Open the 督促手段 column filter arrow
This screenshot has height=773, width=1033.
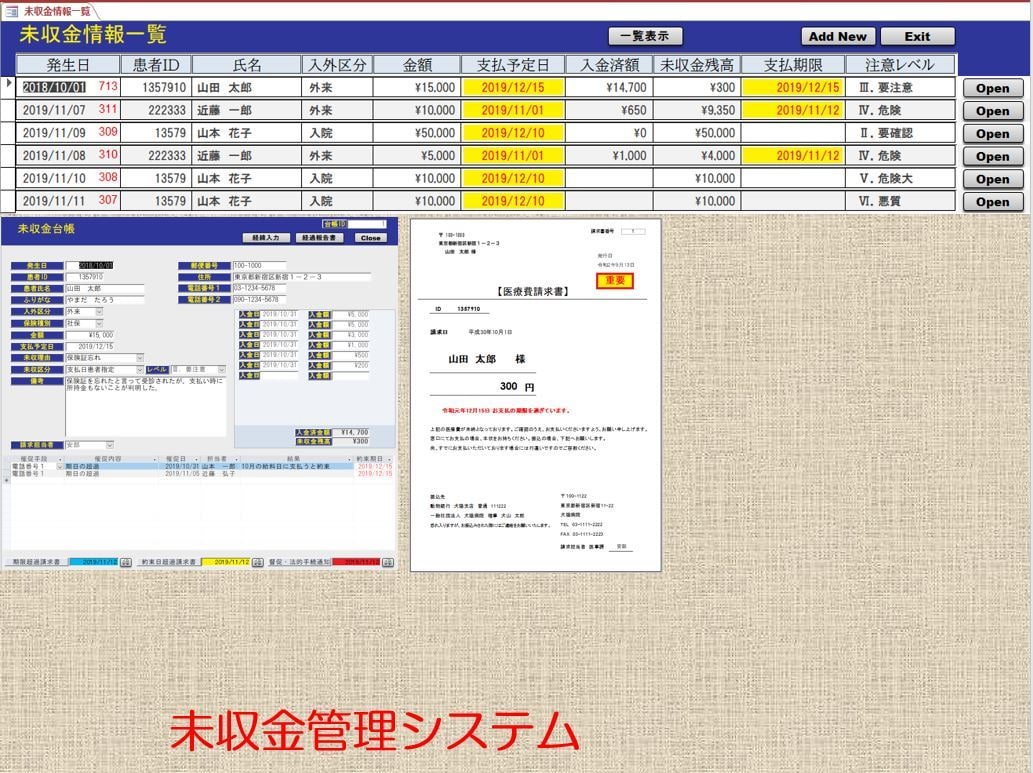pyautogui.click(x=60, y=459)
